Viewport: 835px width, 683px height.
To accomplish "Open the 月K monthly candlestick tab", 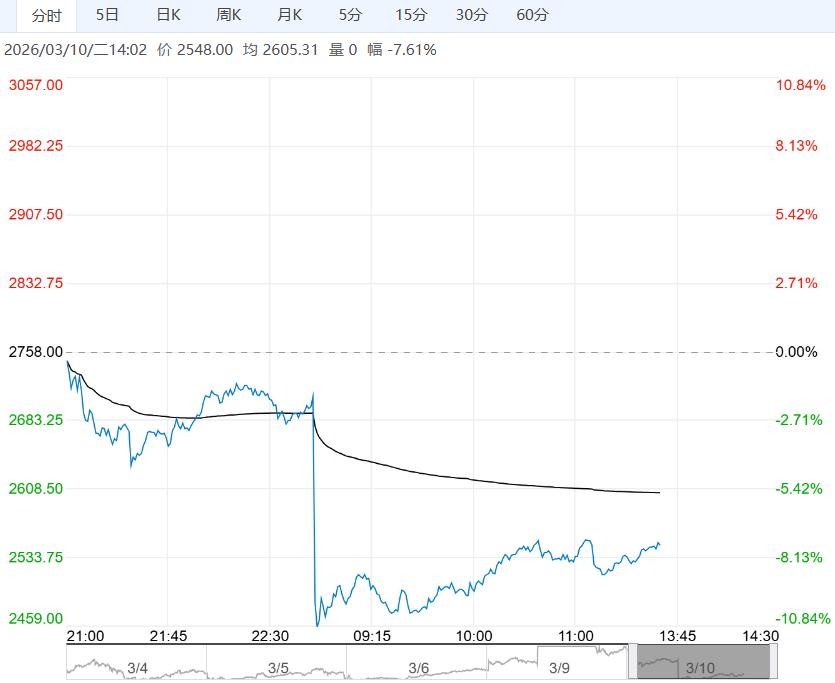I will tap(290, 15).
